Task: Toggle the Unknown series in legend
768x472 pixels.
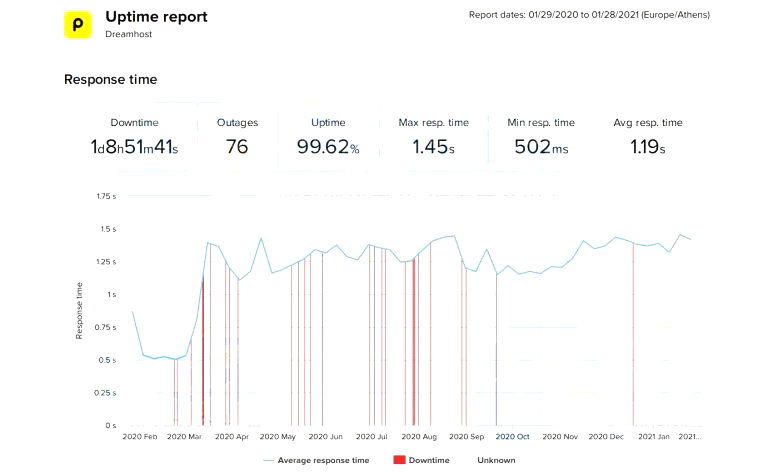Action: click(496, 460)
